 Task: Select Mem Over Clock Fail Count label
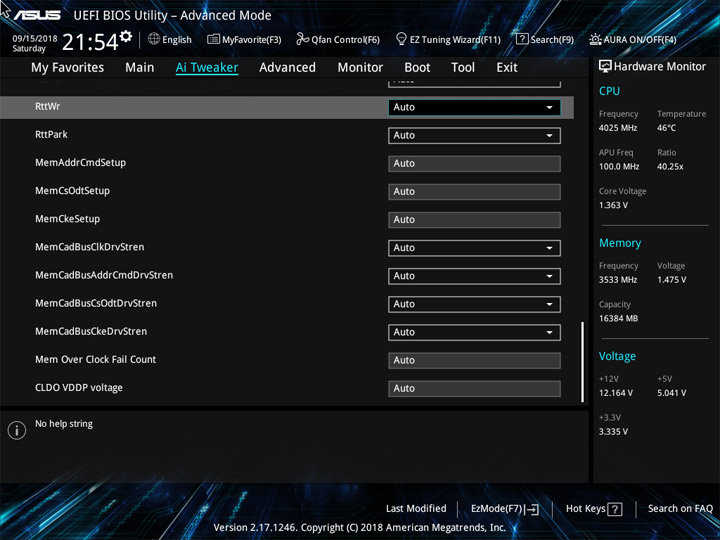[x=96, y=360]
